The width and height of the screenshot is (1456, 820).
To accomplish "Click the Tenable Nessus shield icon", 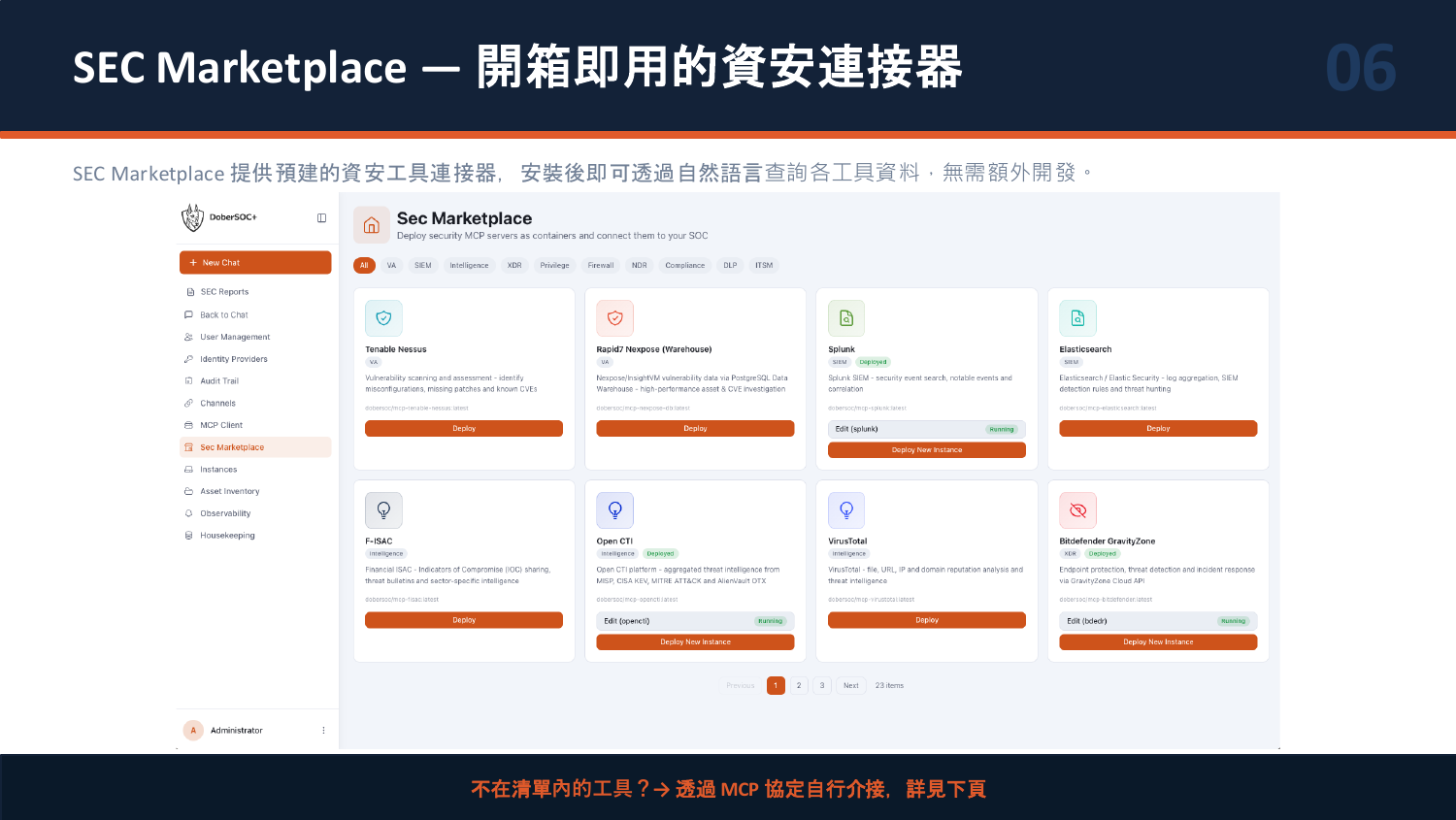I will click(383, 318).
